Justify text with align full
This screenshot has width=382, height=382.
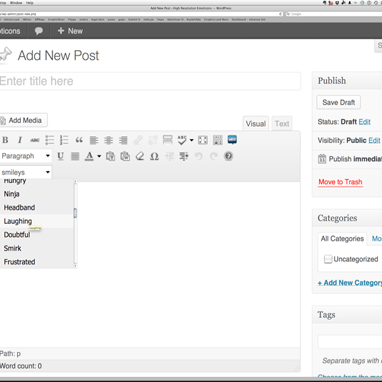pyautogui.click(x=75, y=156)
